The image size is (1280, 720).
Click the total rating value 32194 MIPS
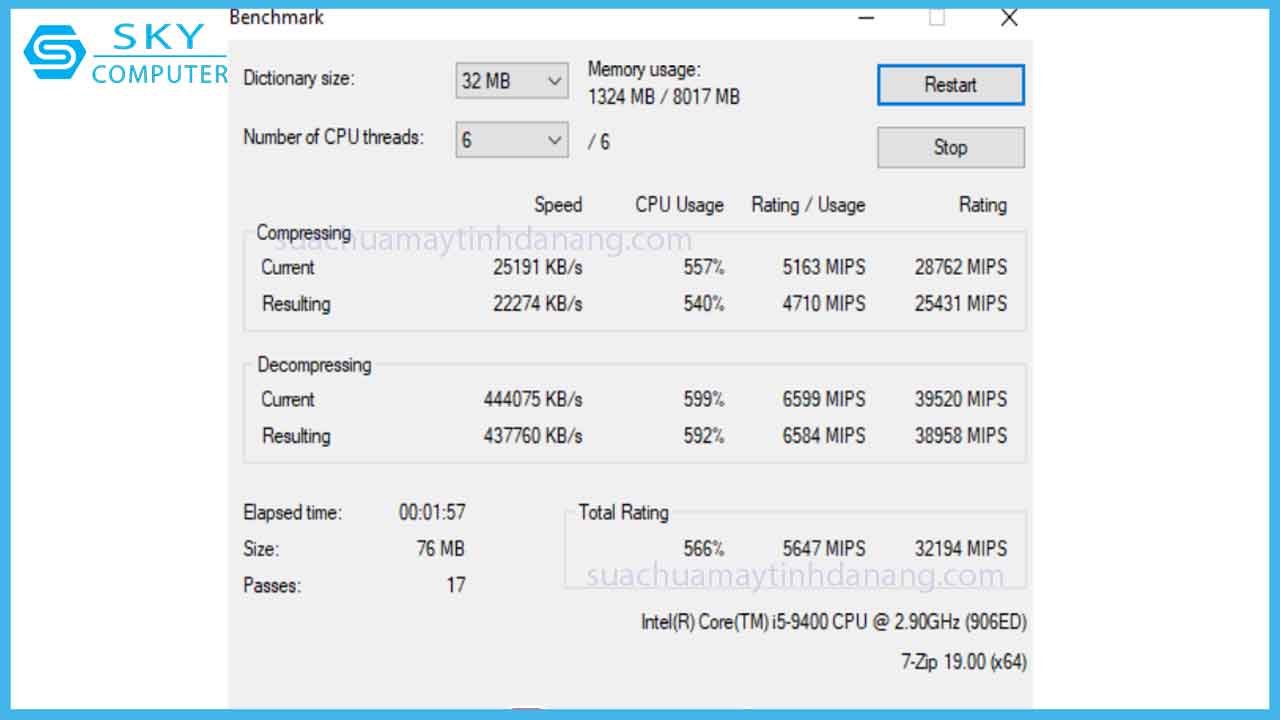tap(960, 548)
